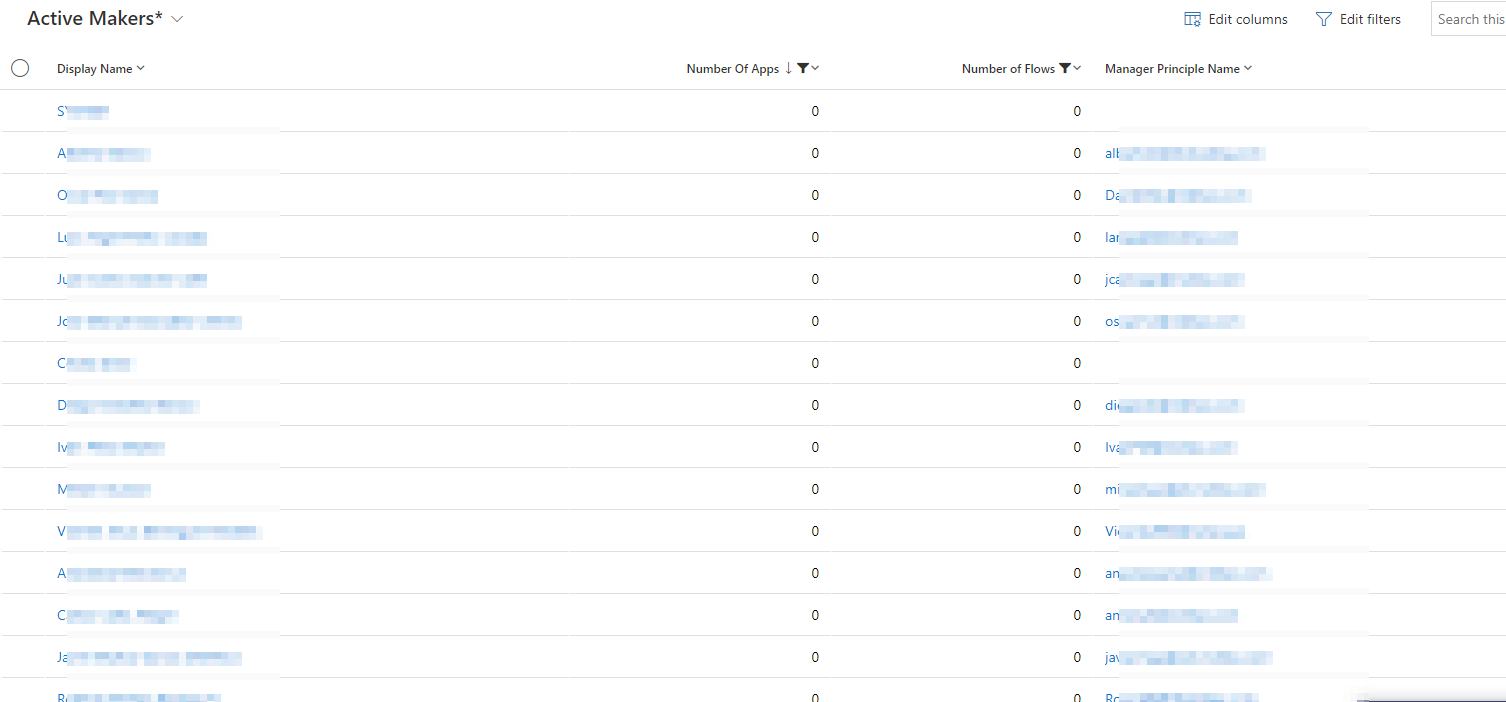Screen dimensions: 1506x702
Task: Click the manager email link in the second row
Action: (1185, 153)
